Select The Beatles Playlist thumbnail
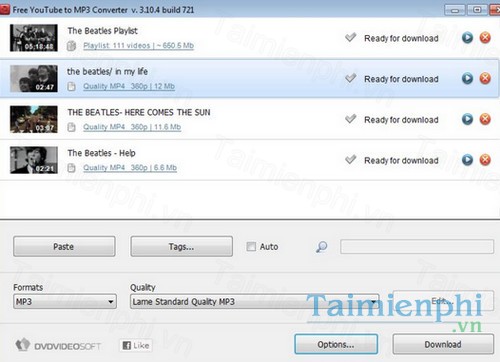500x362 pixels. click(34, 38)
